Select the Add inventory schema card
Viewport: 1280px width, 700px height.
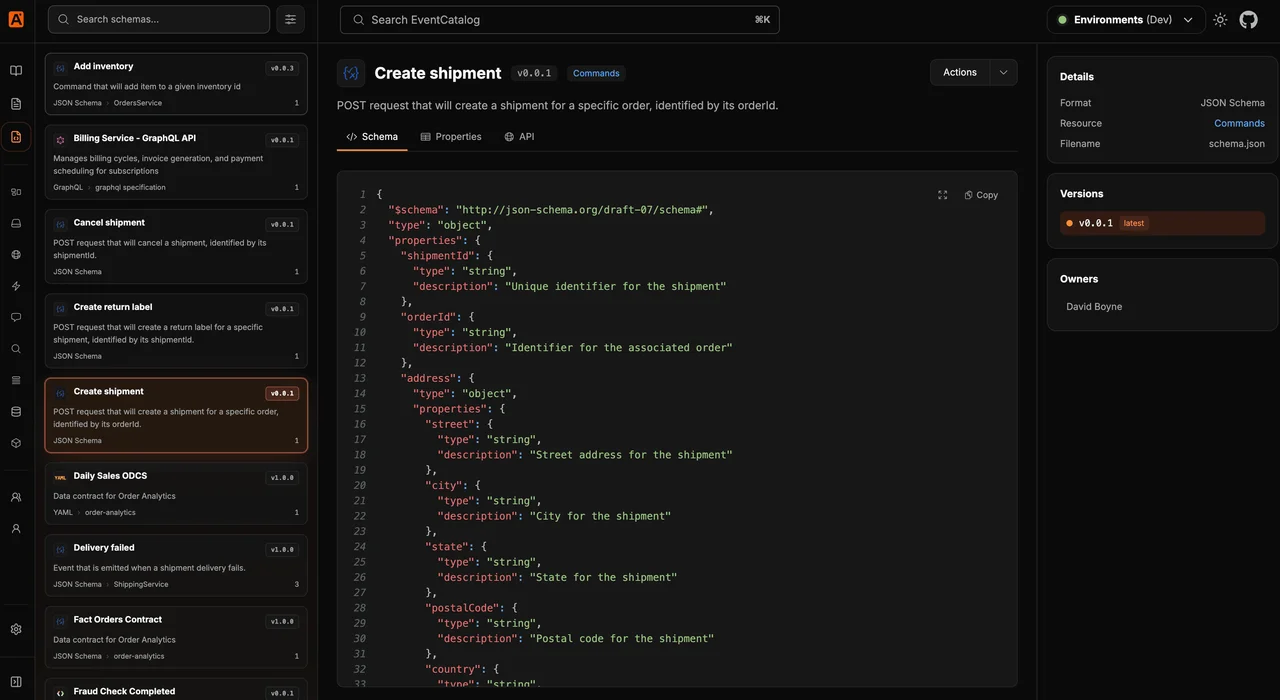[176, 84]
